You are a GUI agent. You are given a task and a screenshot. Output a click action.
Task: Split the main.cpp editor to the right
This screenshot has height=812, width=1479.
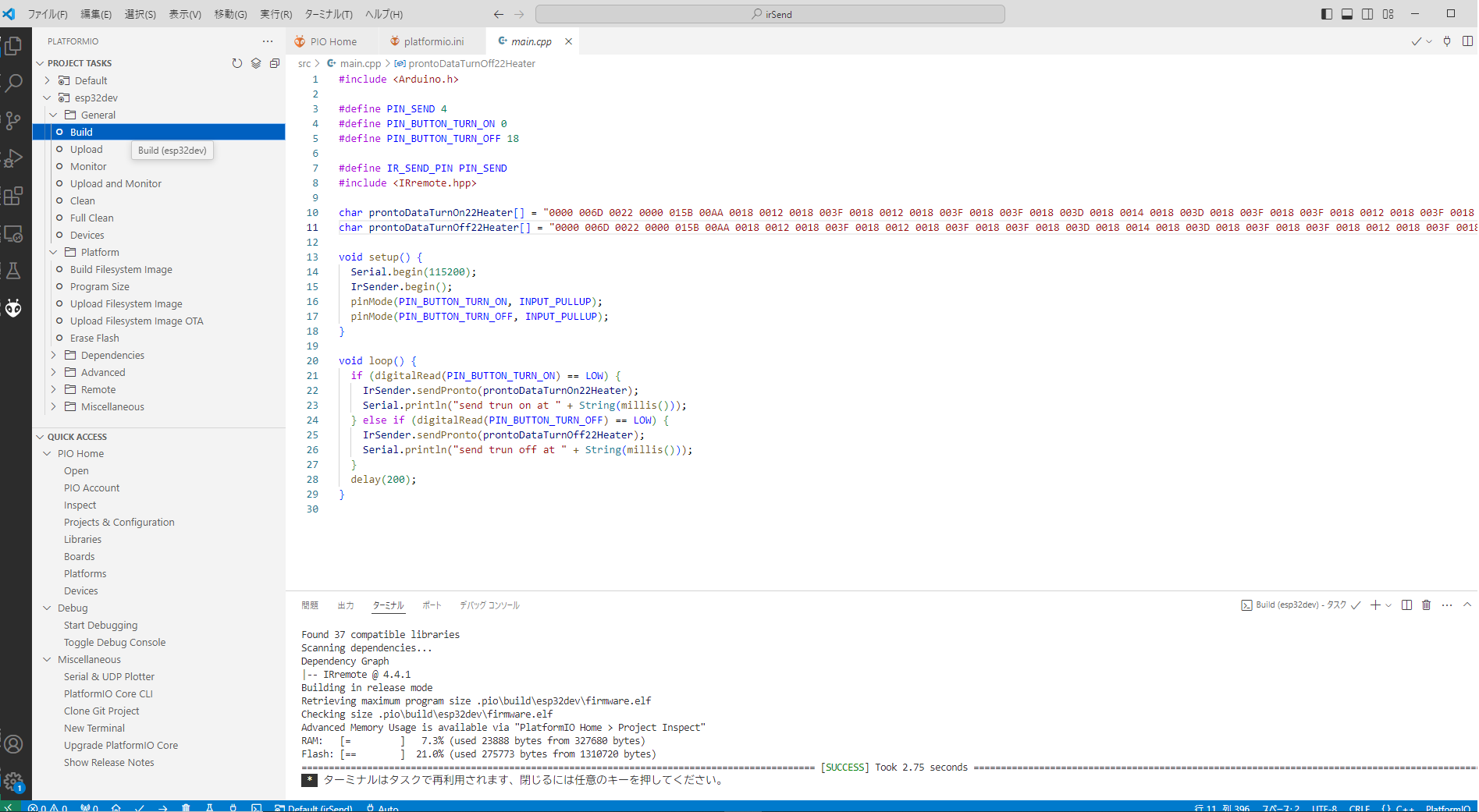click(1467, 41)
